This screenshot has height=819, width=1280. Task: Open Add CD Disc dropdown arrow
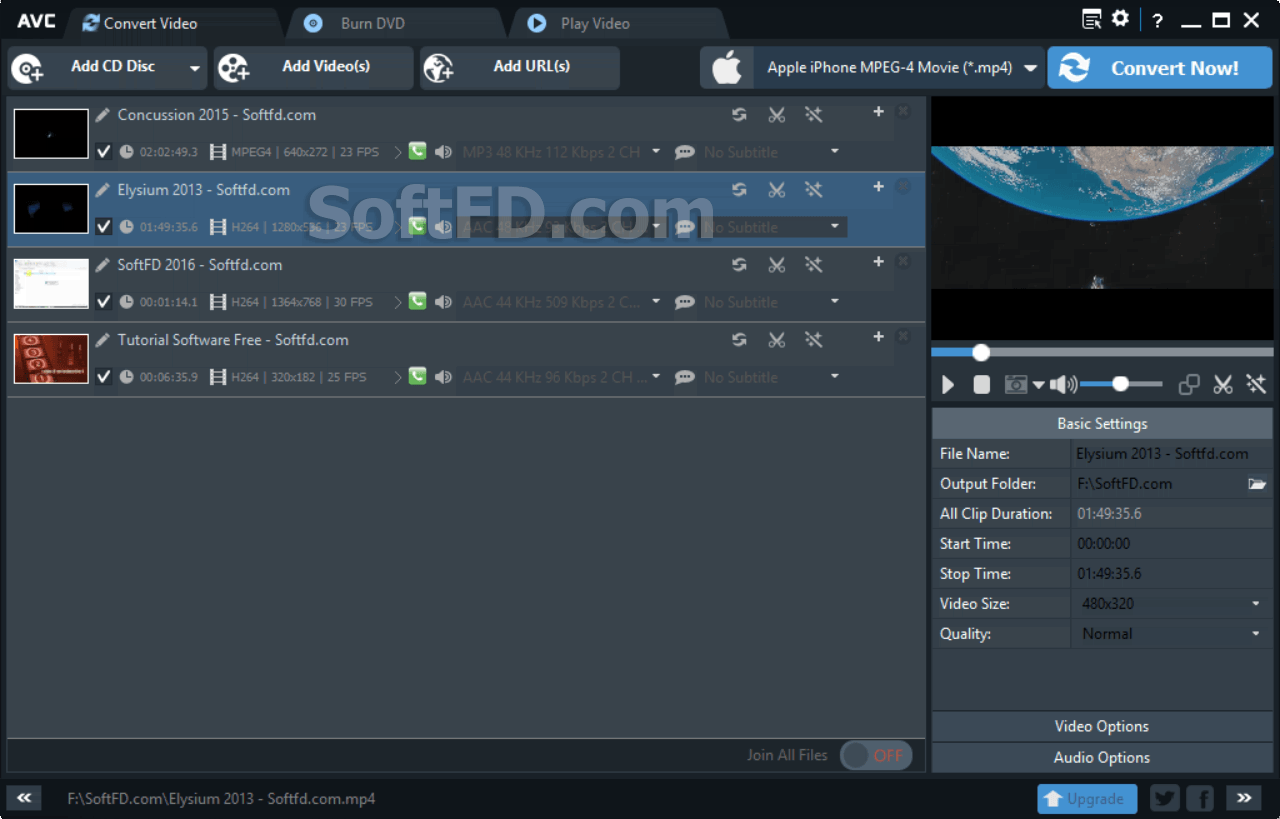(x=195, y=69)
